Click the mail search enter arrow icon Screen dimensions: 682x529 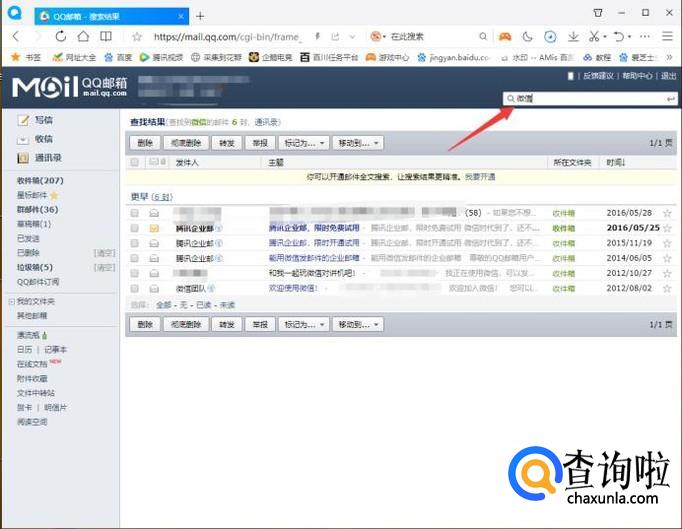(670, 99)
